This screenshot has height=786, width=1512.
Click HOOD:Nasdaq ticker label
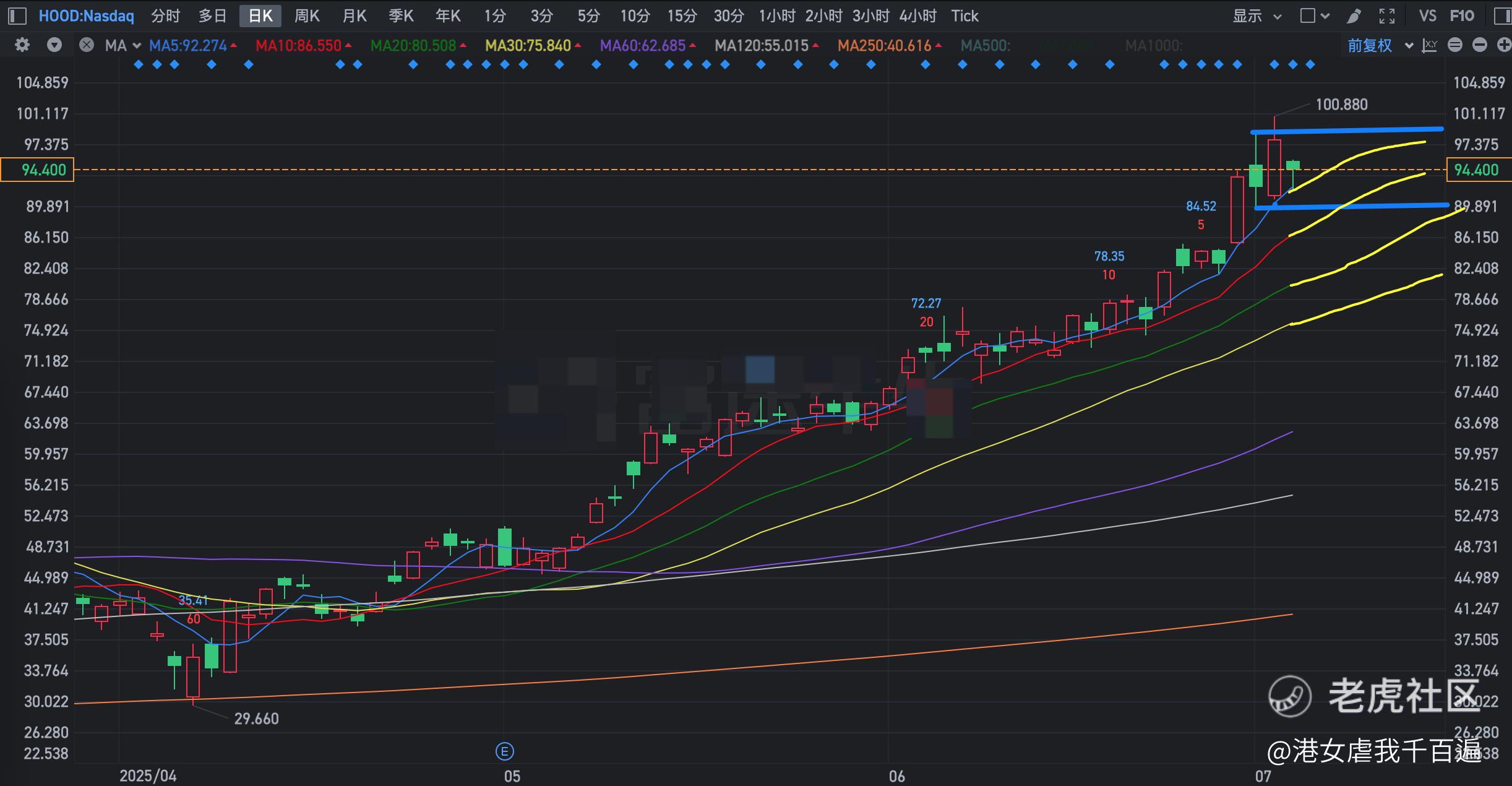coord(87,16)
